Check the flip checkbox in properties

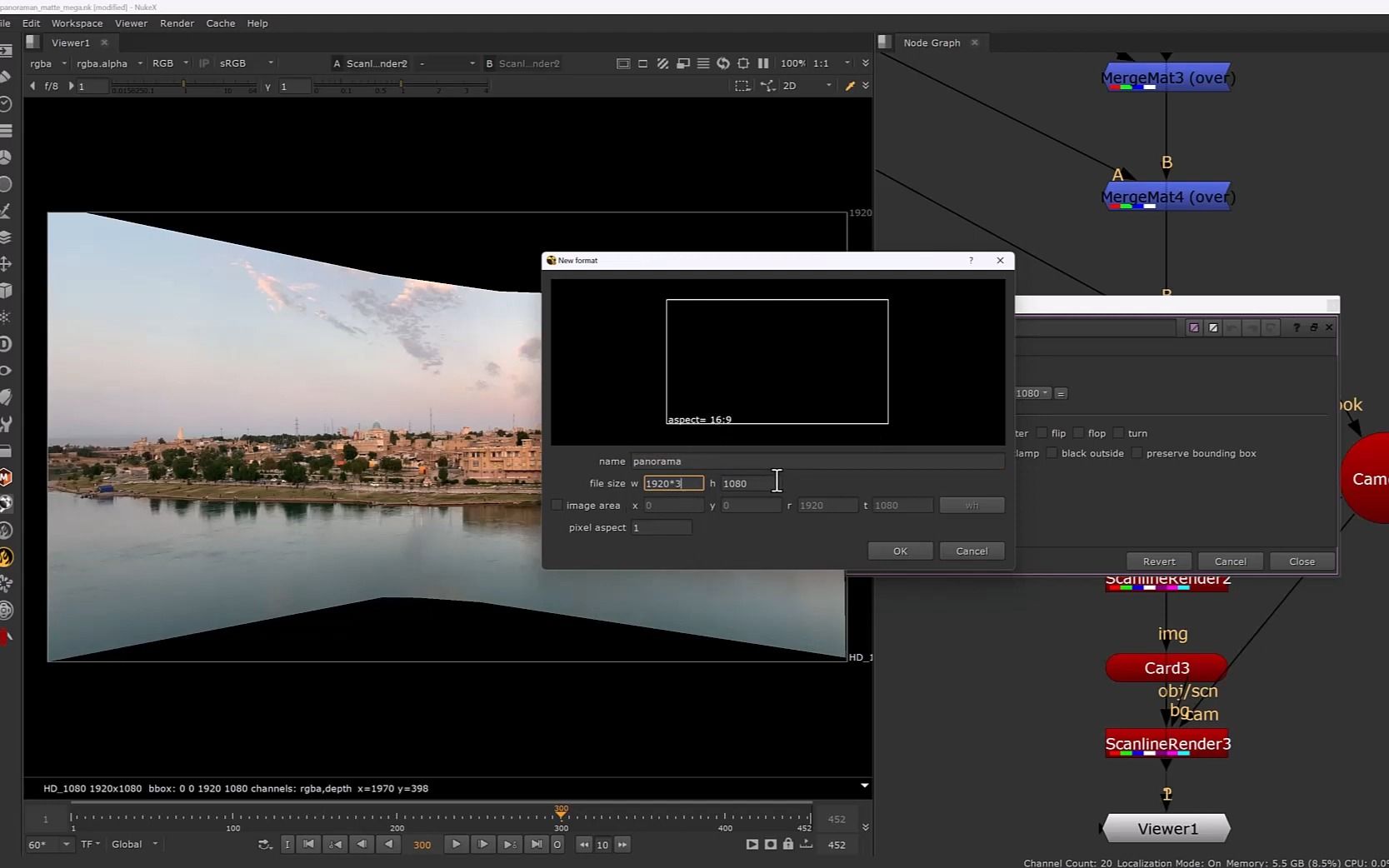pos(1042,433)
